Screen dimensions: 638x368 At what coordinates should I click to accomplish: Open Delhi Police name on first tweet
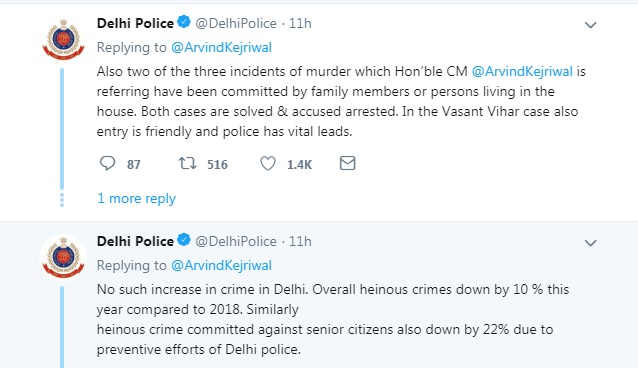[x=135, y=23]
